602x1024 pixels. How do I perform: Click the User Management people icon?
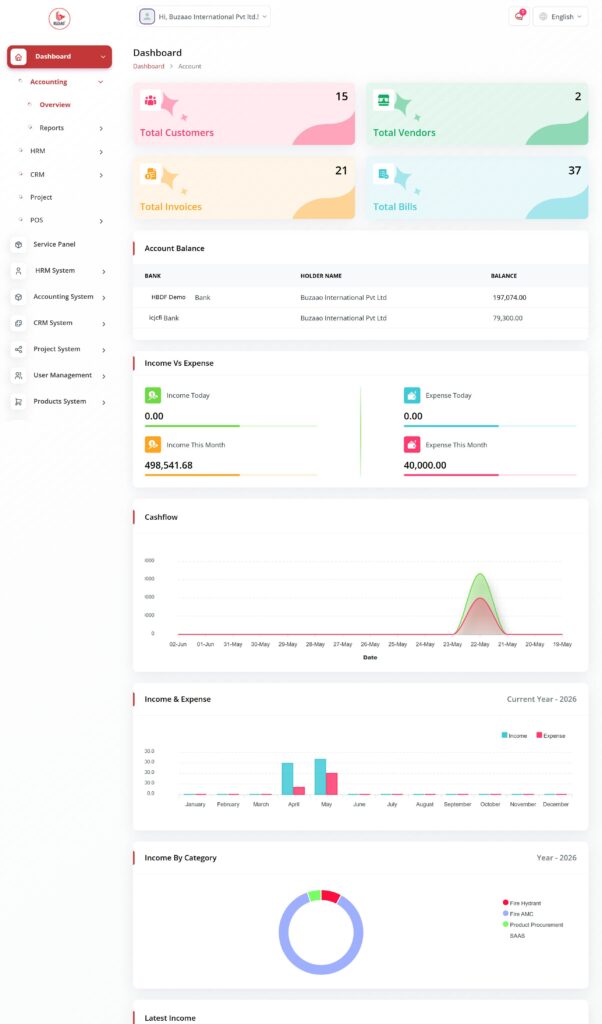tap(18, 376)
